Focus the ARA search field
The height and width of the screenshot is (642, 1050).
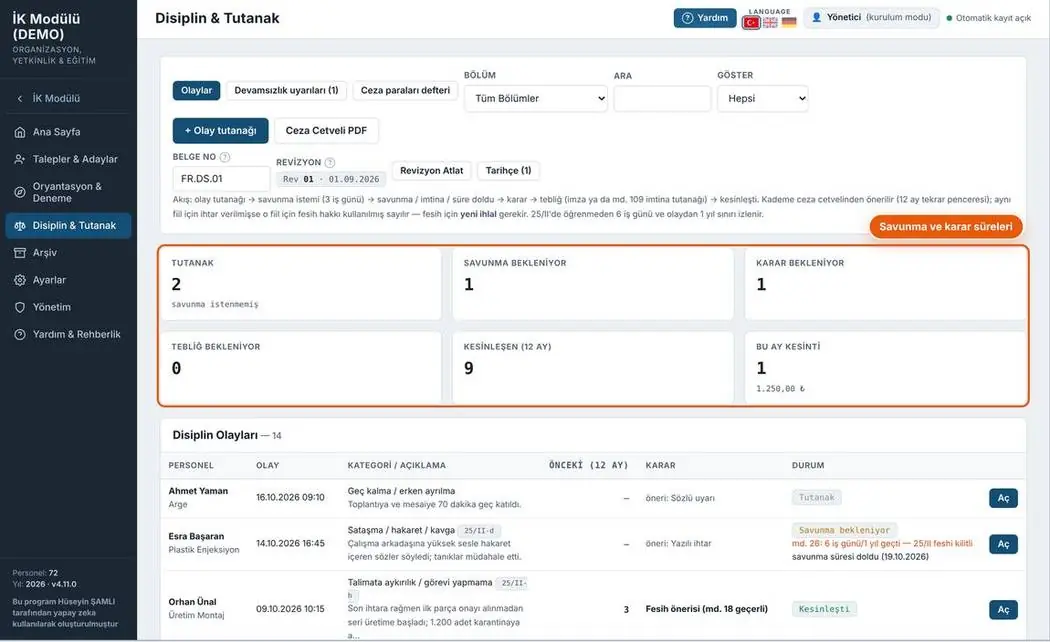tap(662, 98)
